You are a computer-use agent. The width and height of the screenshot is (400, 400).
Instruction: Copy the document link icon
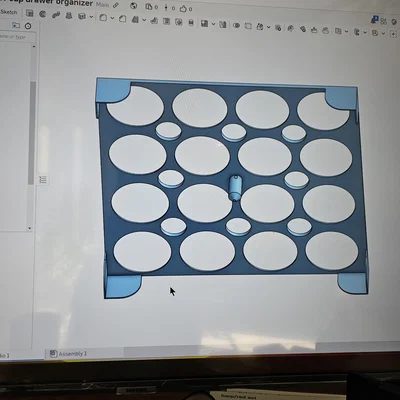[x=116, y=5]
